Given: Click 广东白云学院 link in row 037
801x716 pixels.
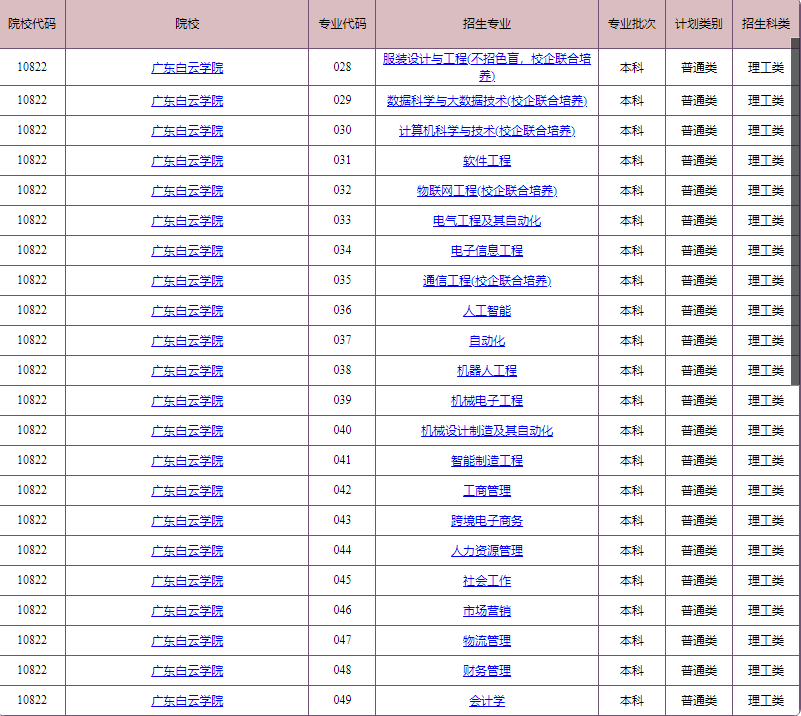Looking at the screenshot, I should pos(187,341).
